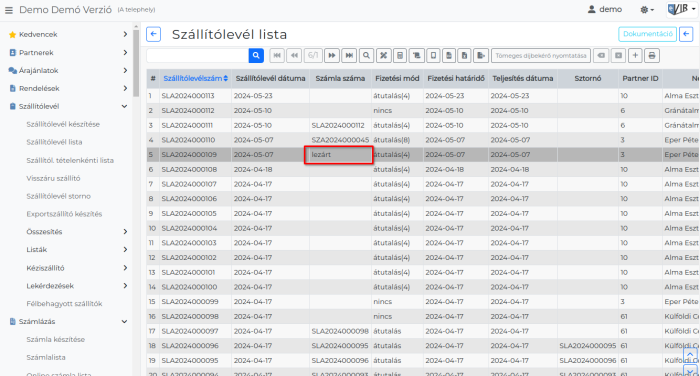This screenshot has width=700, height=376.
Task: Click Sztornó column header
Action: (588, 78)
